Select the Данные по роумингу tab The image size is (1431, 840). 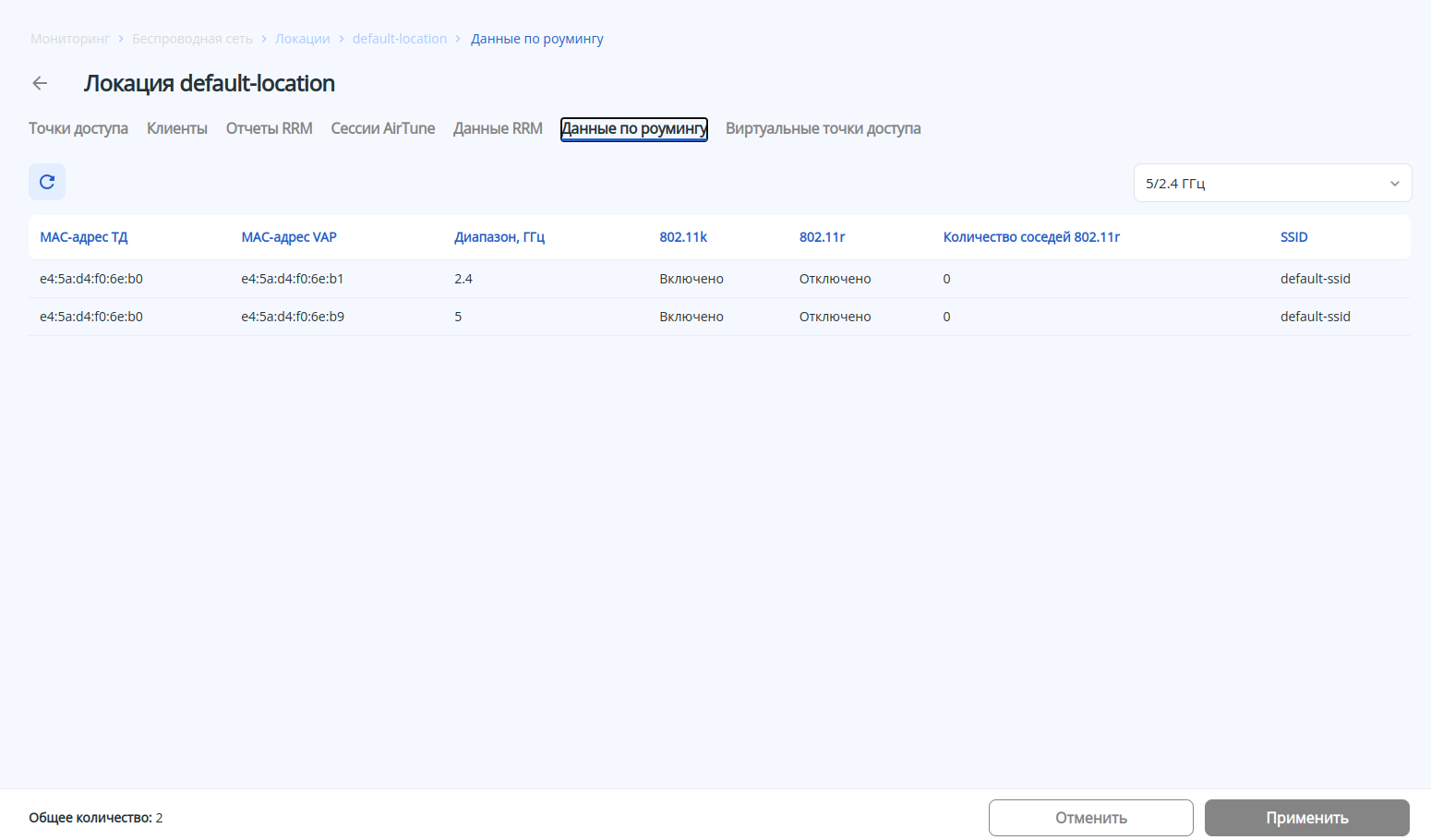[x=634, y=128]
